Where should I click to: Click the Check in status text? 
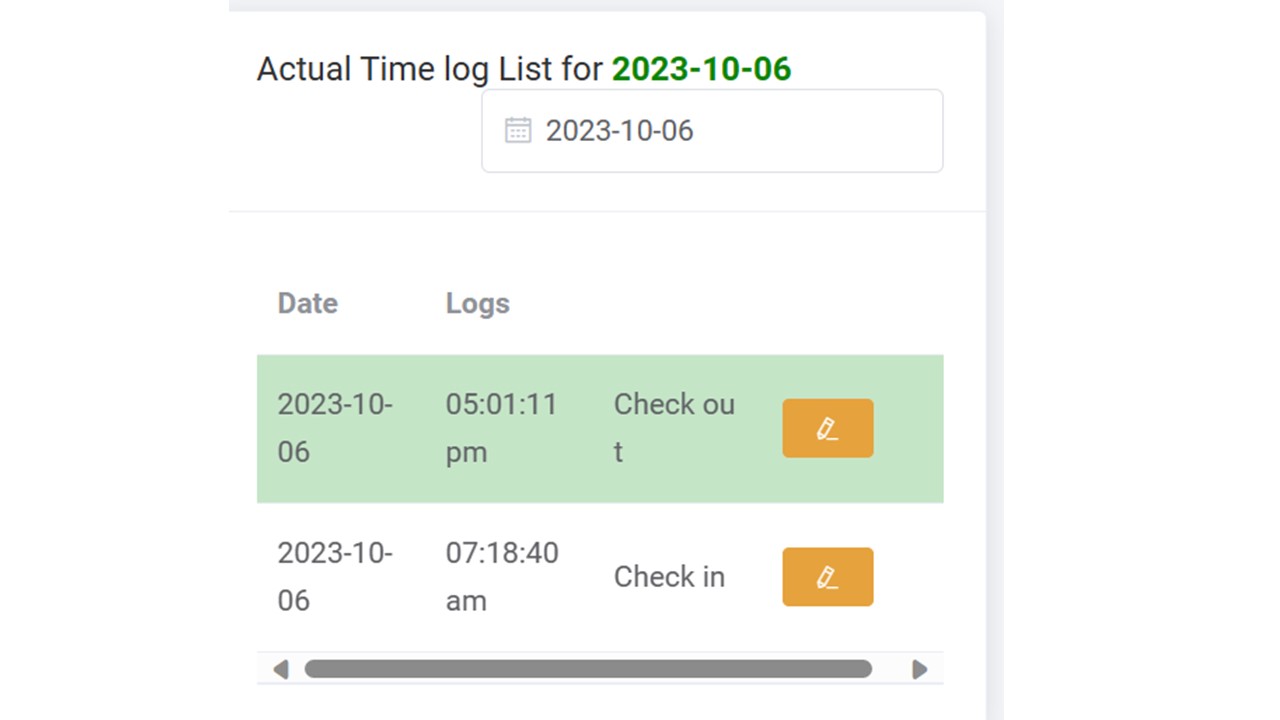click(669, 577)
